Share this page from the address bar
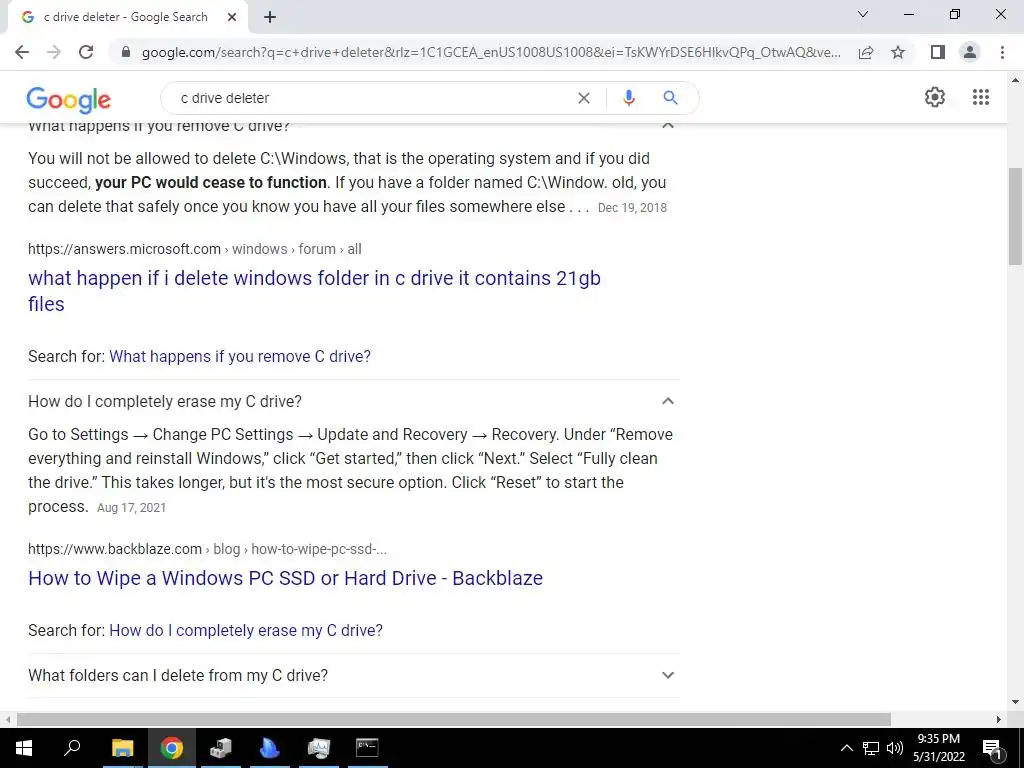1024x768 pixels. 866,52
